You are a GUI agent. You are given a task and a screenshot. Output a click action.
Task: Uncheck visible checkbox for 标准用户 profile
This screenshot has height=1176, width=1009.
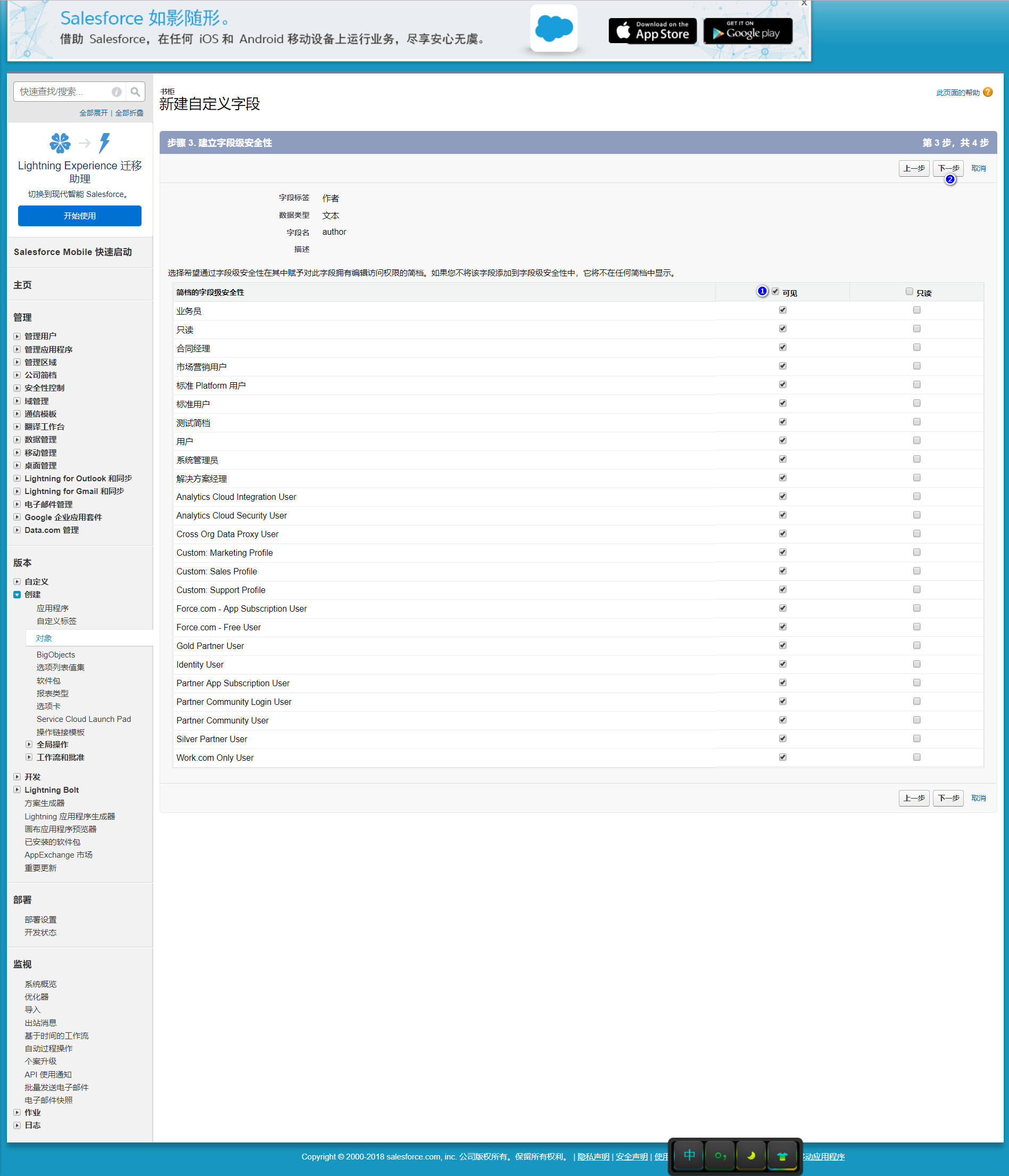click(783, 403)
